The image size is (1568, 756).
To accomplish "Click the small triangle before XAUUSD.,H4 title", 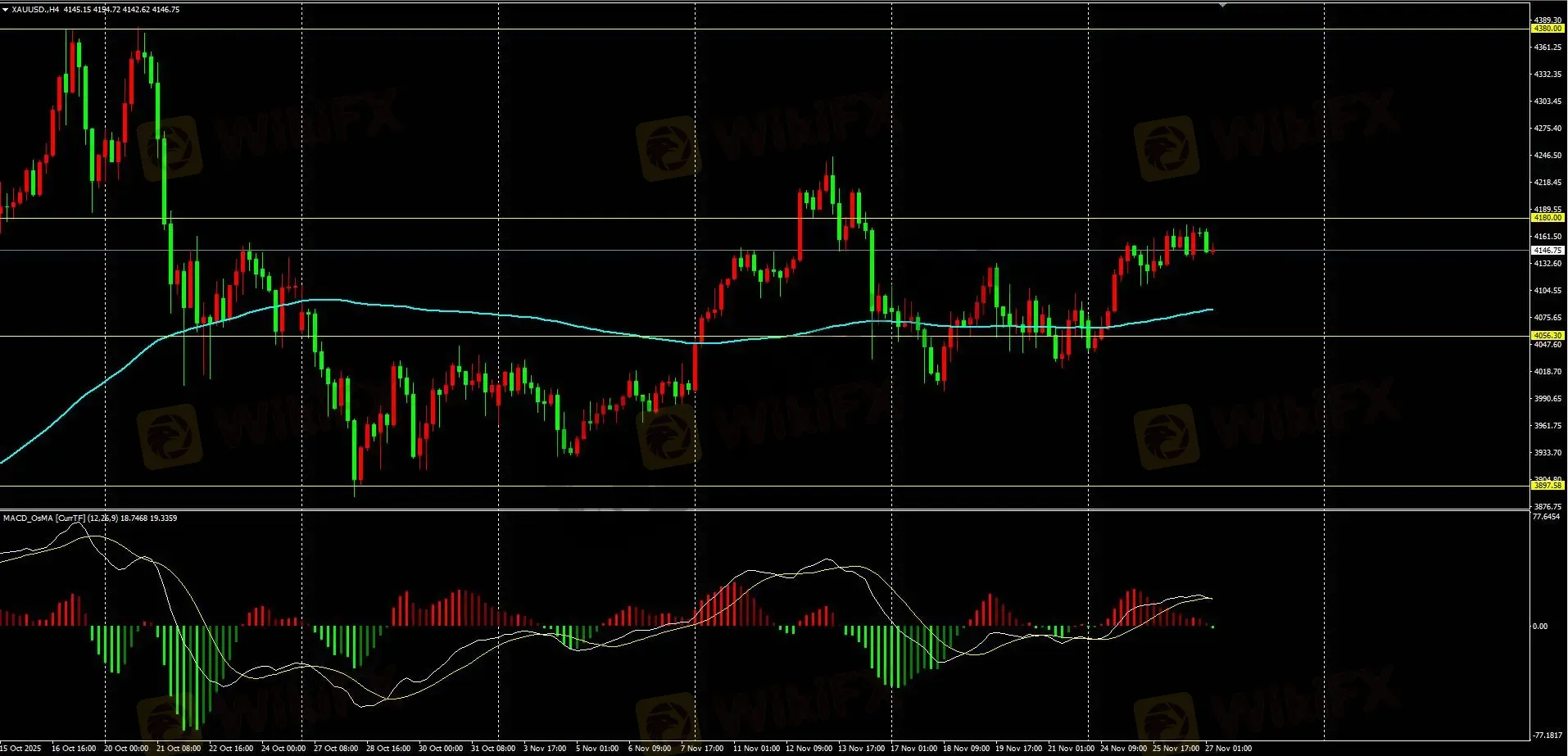I will click(x=5, y=10).
